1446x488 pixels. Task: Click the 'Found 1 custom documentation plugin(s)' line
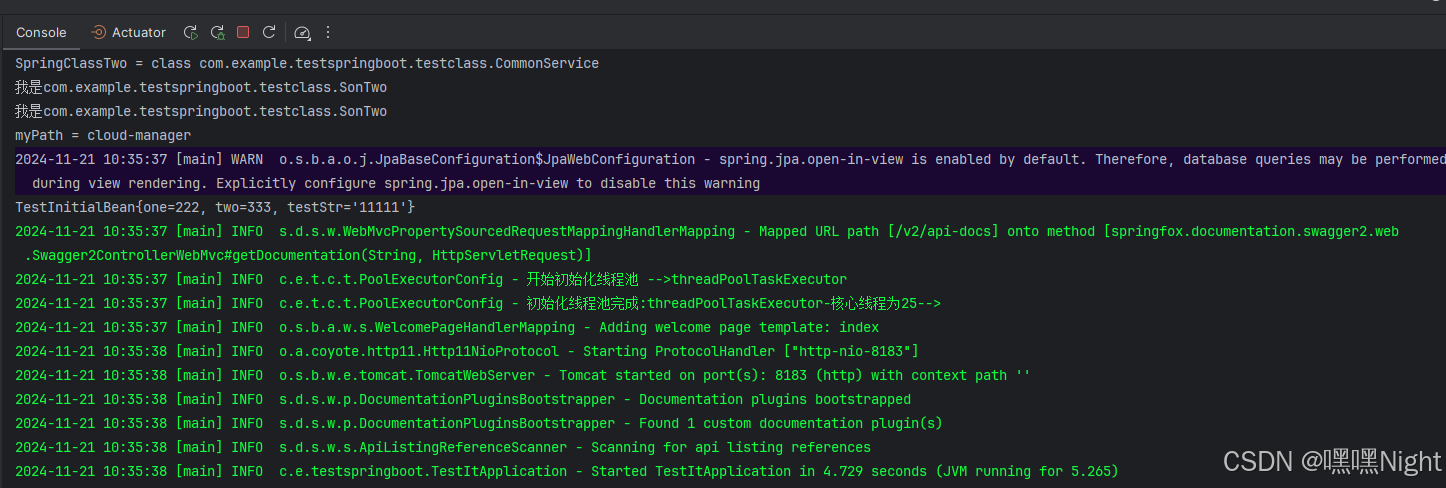coord(479,423)
